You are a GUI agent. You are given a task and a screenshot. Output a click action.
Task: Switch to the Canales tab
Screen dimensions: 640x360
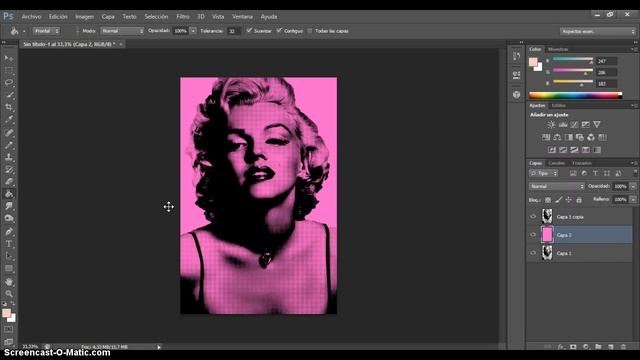coord(556,163)
